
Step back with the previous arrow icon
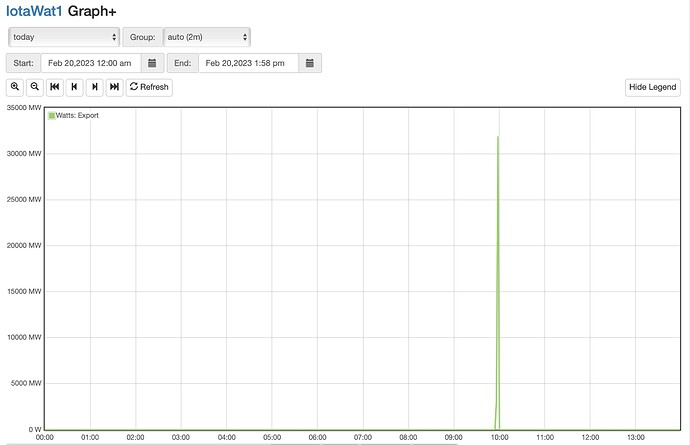74,87
